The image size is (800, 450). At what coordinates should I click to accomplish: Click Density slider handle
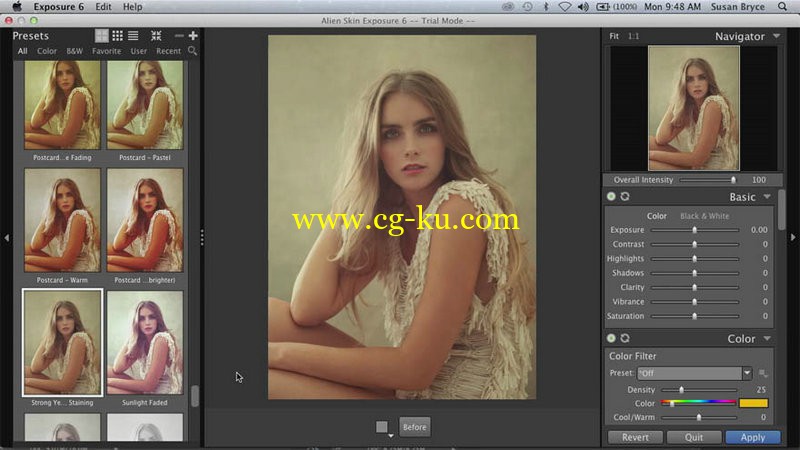[x=681, y=390]
